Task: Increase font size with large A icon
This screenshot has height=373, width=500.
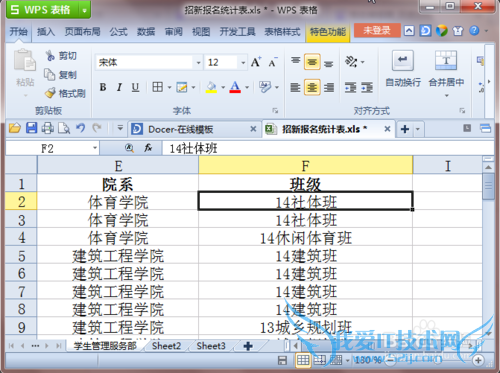Action: point(256,62)
